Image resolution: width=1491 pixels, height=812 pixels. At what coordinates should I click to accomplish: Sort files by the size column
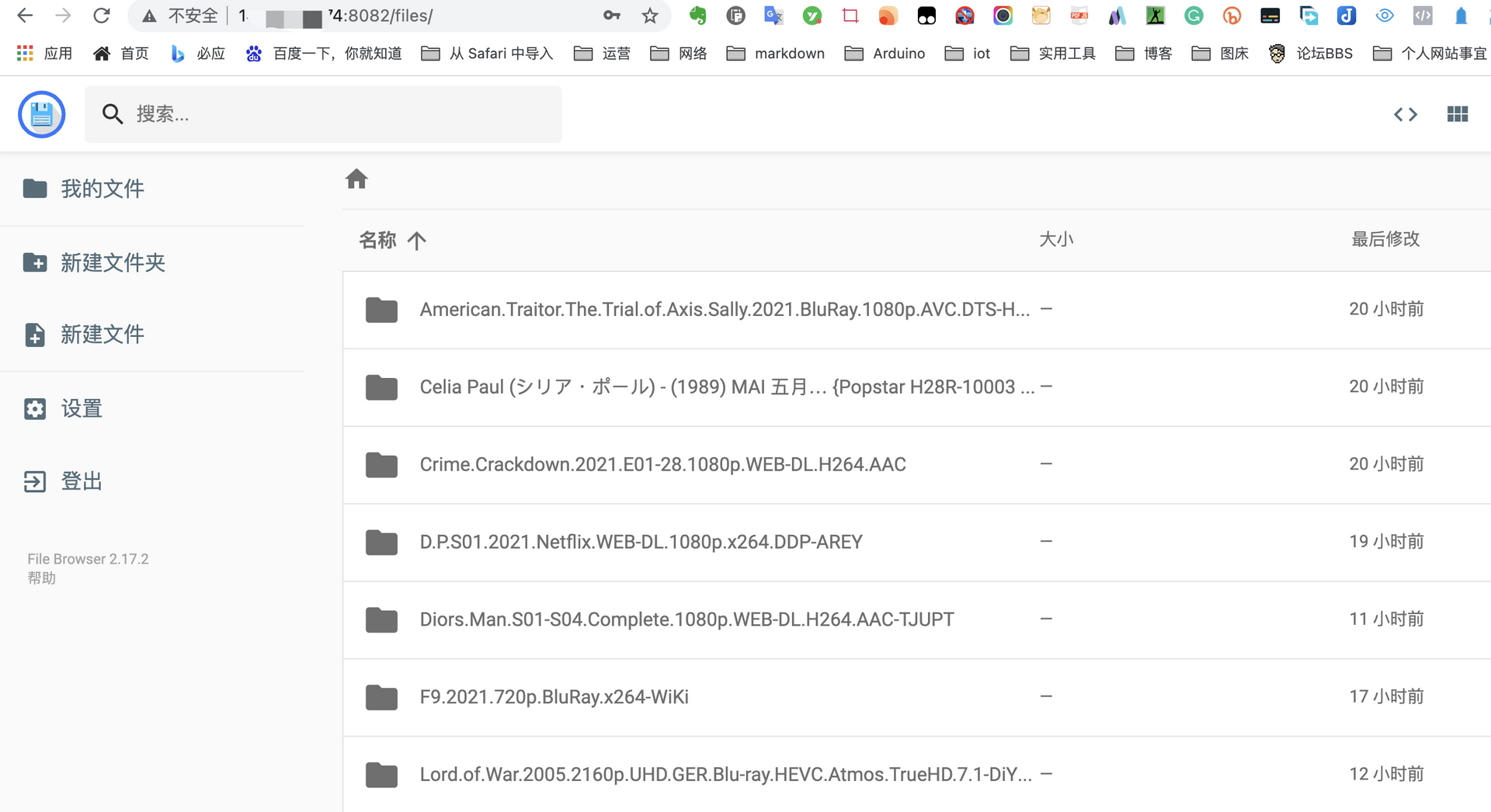[1056, 240]
